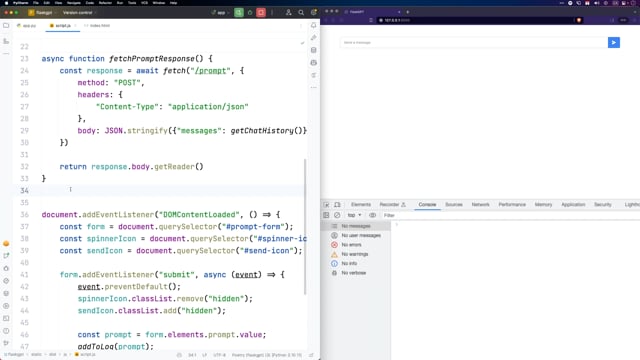
Task: Create live expression with eye icon
Action: pyautogui.click(x=372, y=215)
